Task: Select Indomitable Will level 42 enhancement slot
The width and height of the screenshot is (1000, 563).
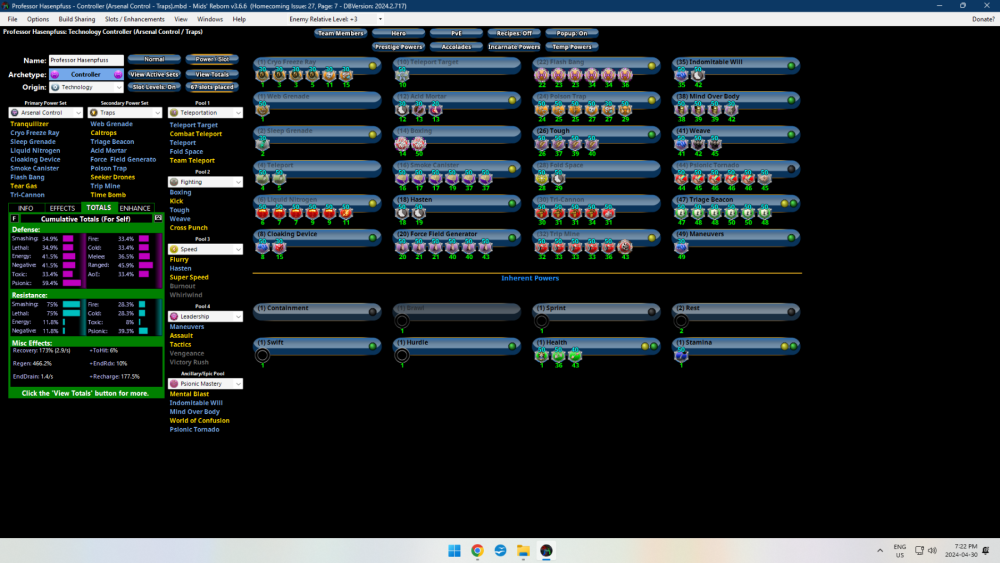Action: (698, 75)
